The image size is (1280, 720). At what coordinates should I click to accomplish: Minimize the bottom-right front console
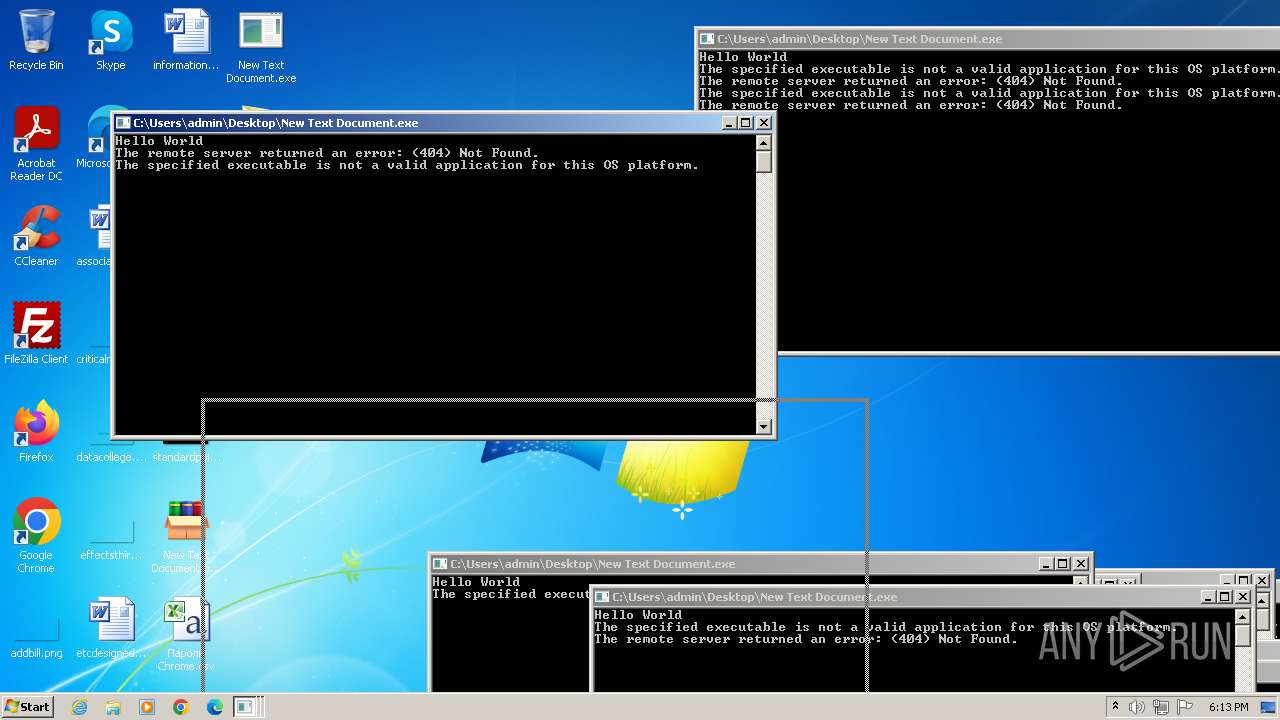tap(1208, 597)
